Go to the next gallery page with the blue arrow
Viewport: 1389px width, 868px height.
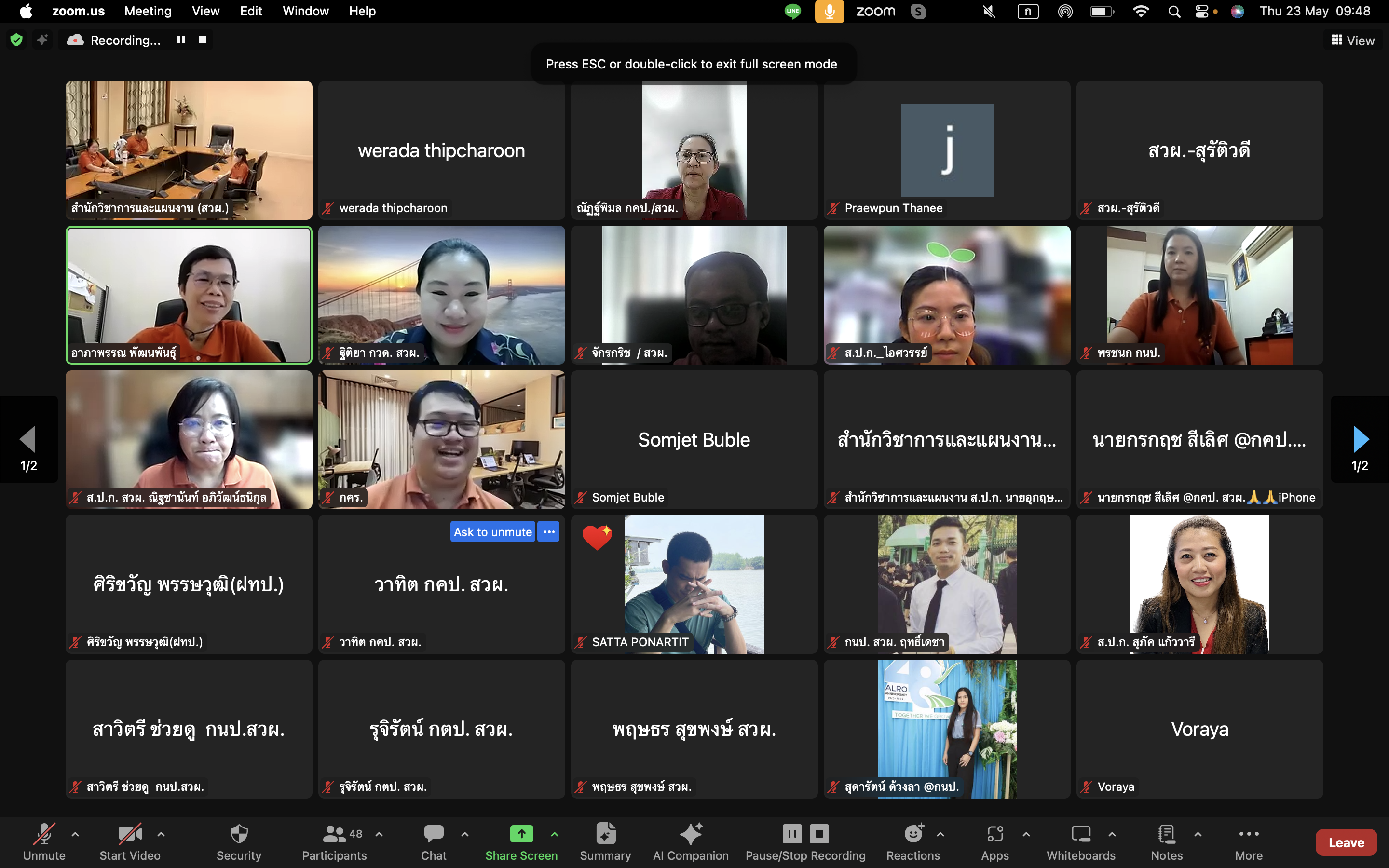point(1360,439)
